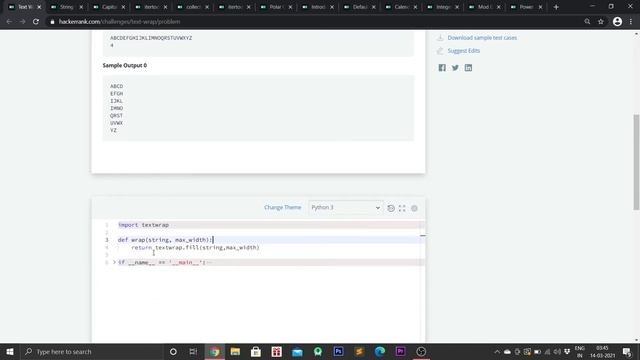The width and height of the screenshot is (640, 360).
Task: Open Microsoft Edge from the taskbar
Action: [380, 351]
